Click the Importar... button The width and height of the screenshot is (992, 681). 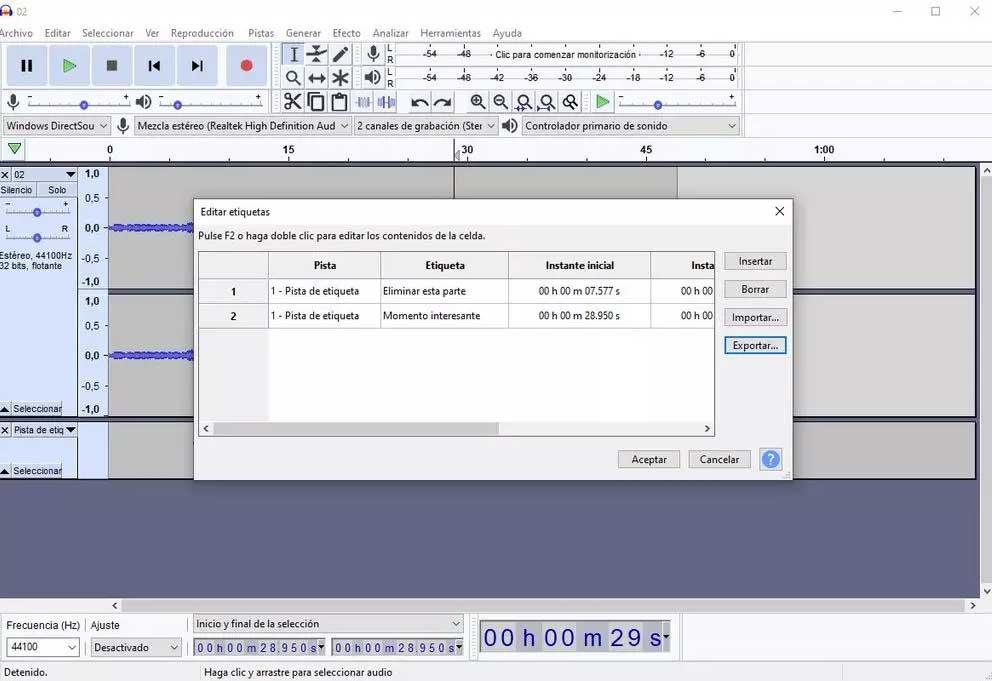(755, 318)
